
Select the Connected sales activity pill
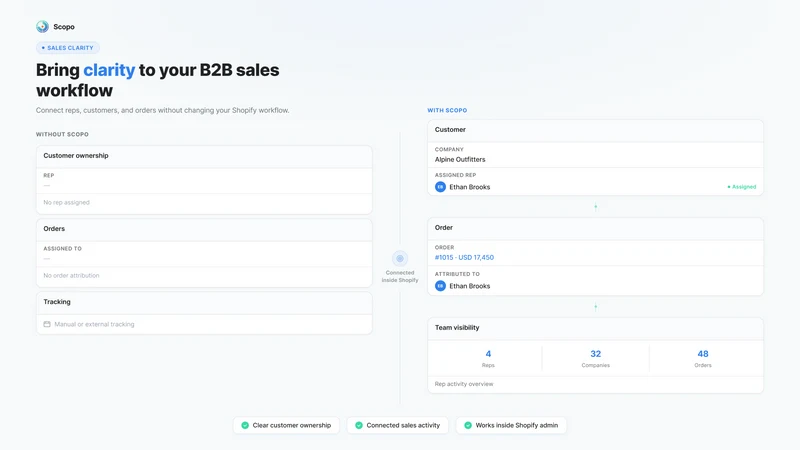397,426
